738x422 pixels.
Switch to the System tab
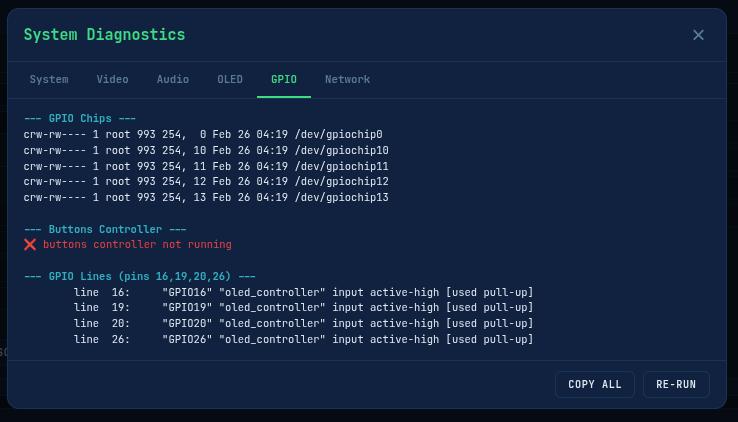click(x=49, y=79)
